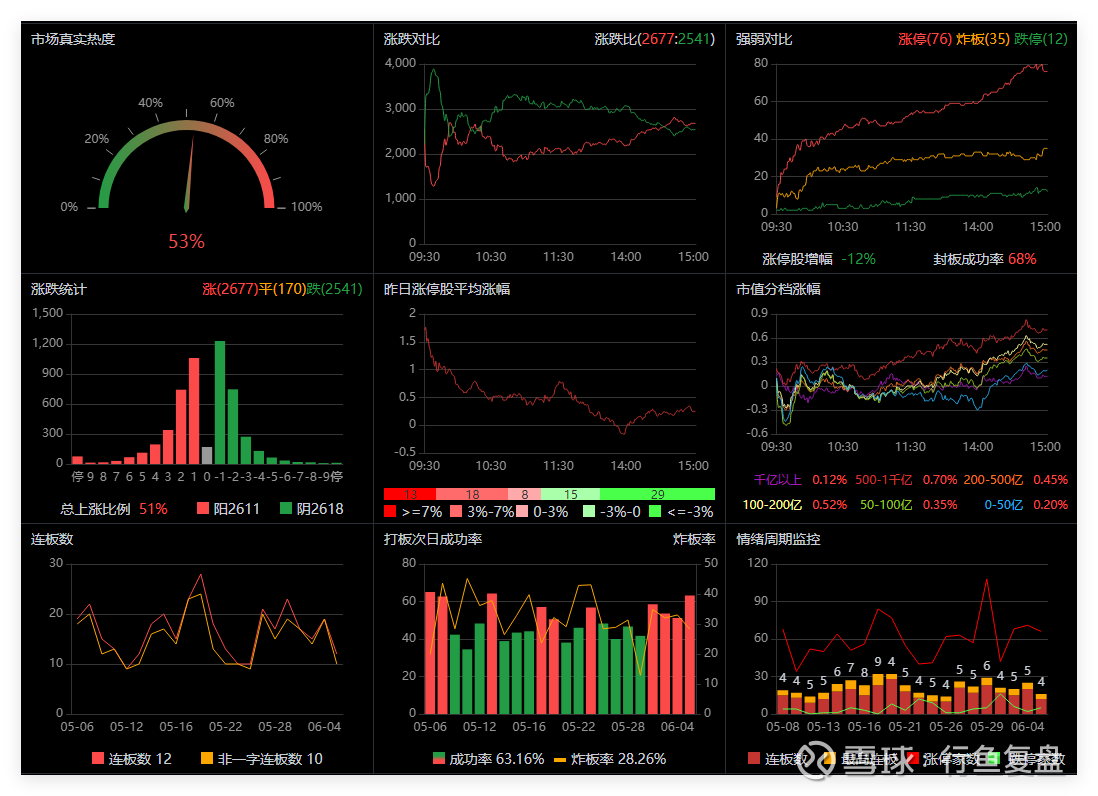Image resolution: width=1098 pixels, height=796 pixels.
Task: Toggle the 3%-7% legend series
Action: 455,512
